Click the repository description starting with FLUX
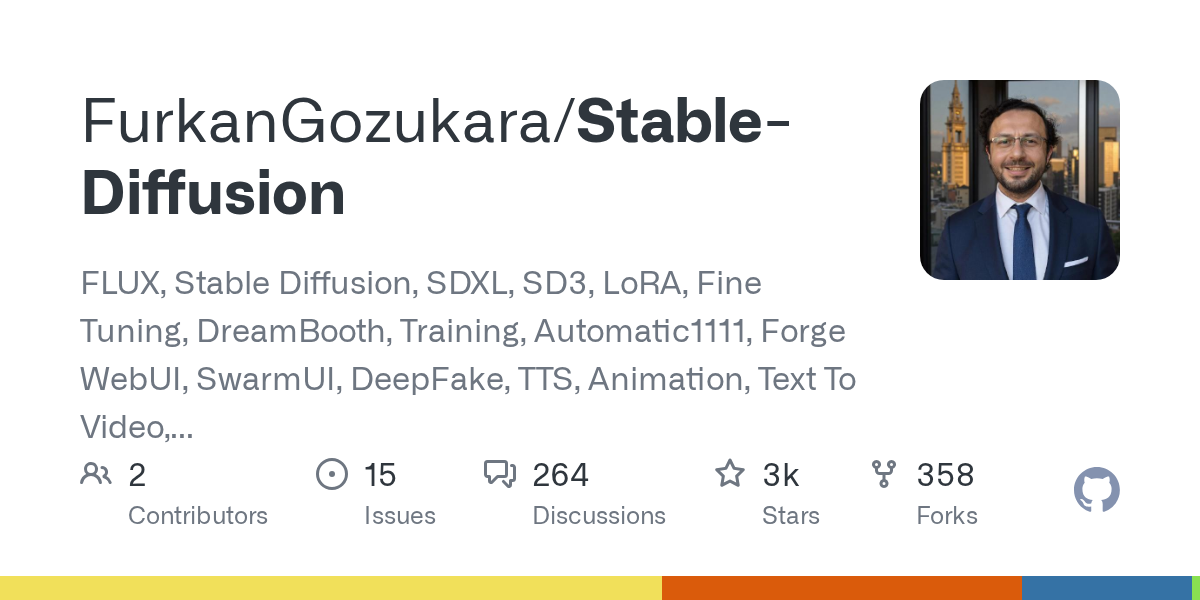The image size is (1200, 600). click(x=465, y=355)
